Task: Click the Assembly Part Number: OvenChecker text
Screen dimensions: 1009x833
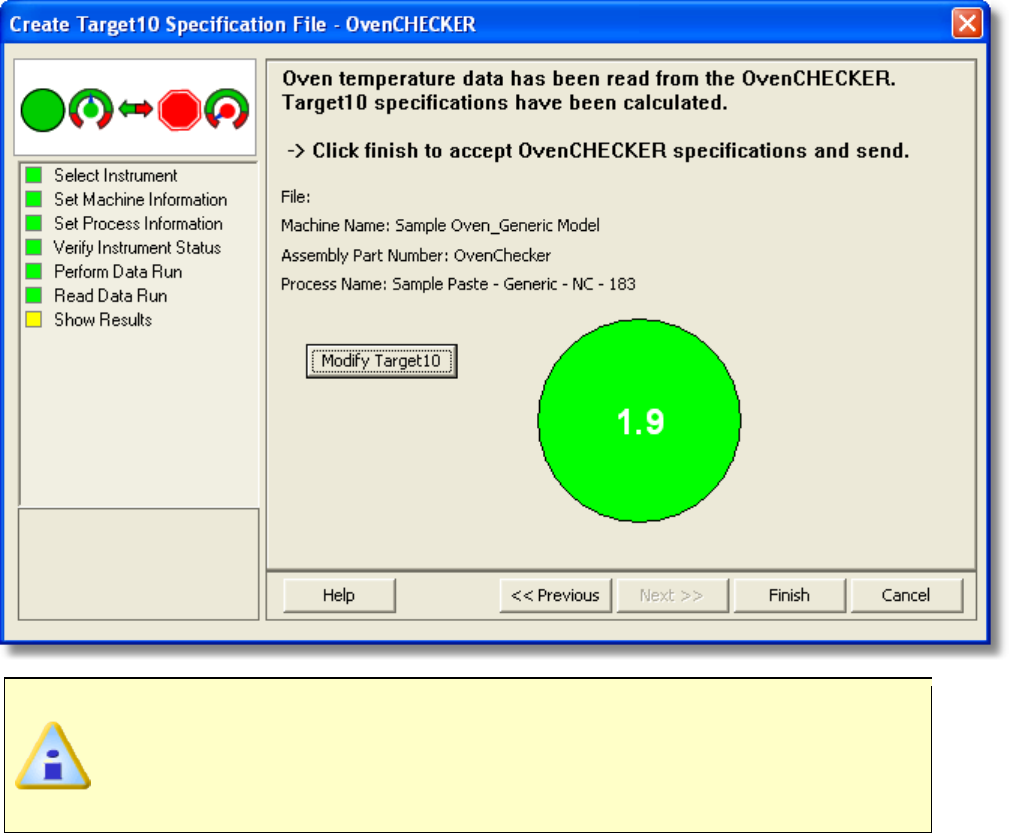Action: point(416,256)
